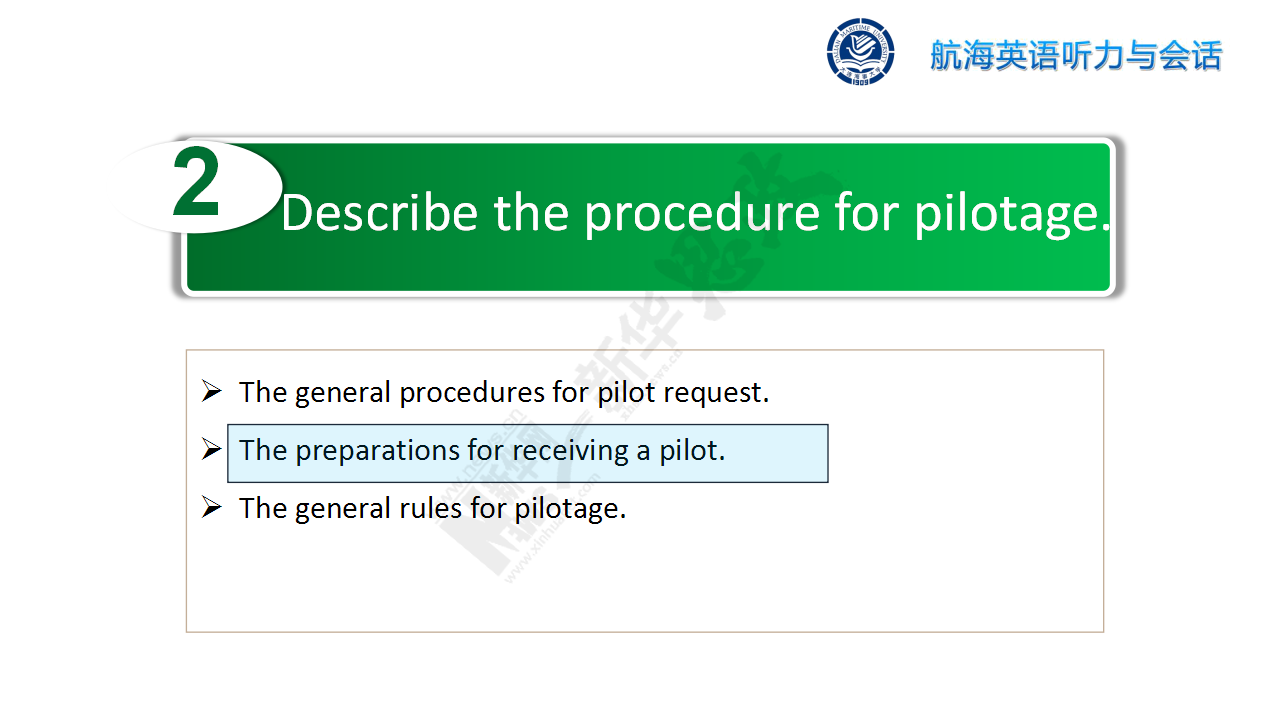Click the arrow bullet before general rules line
This screenshot has height=720, width=1280.
(x=211, y=507)
